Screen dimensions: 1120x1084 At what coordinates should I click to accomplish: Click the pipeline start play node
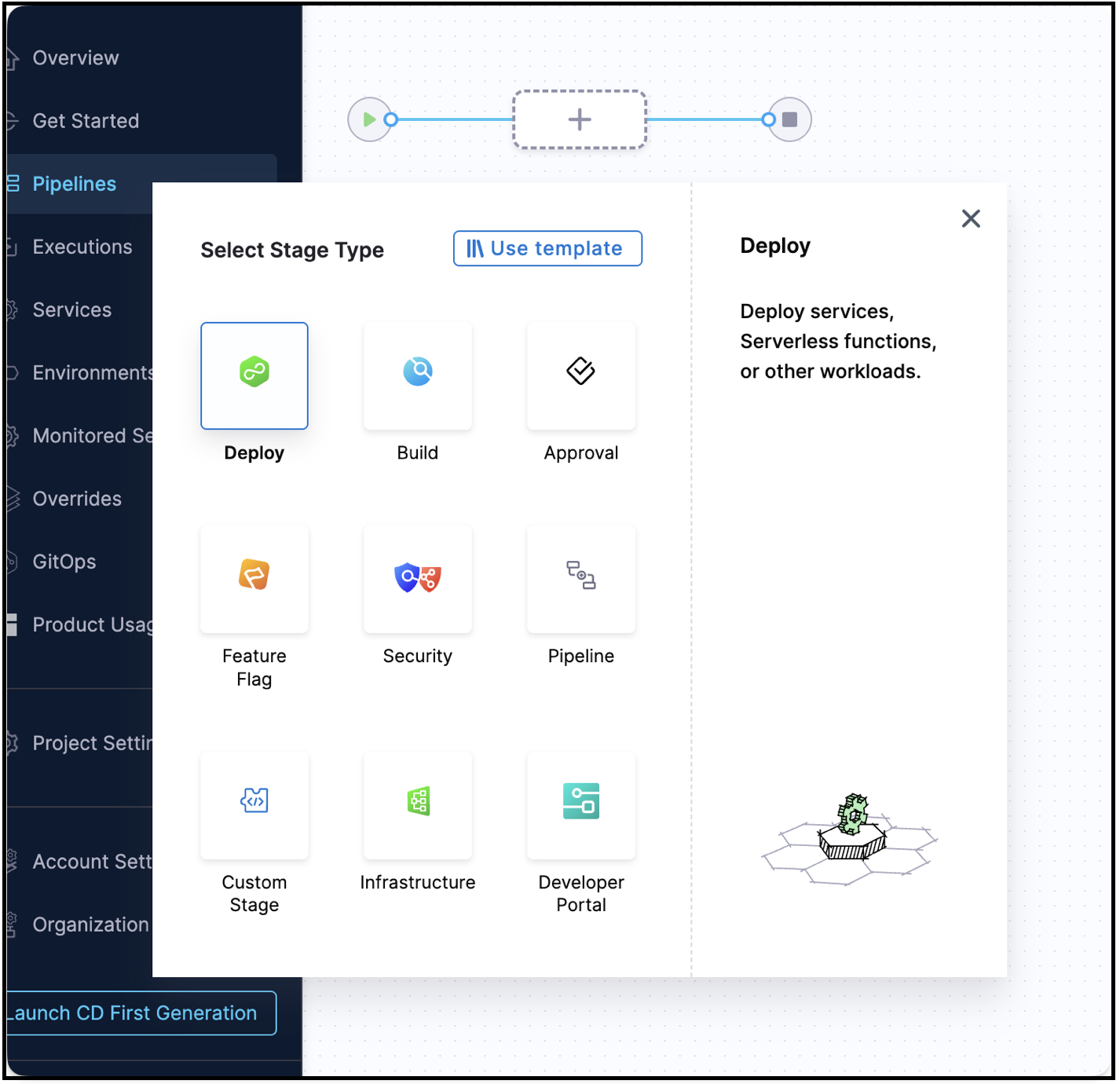pos(368,119)
